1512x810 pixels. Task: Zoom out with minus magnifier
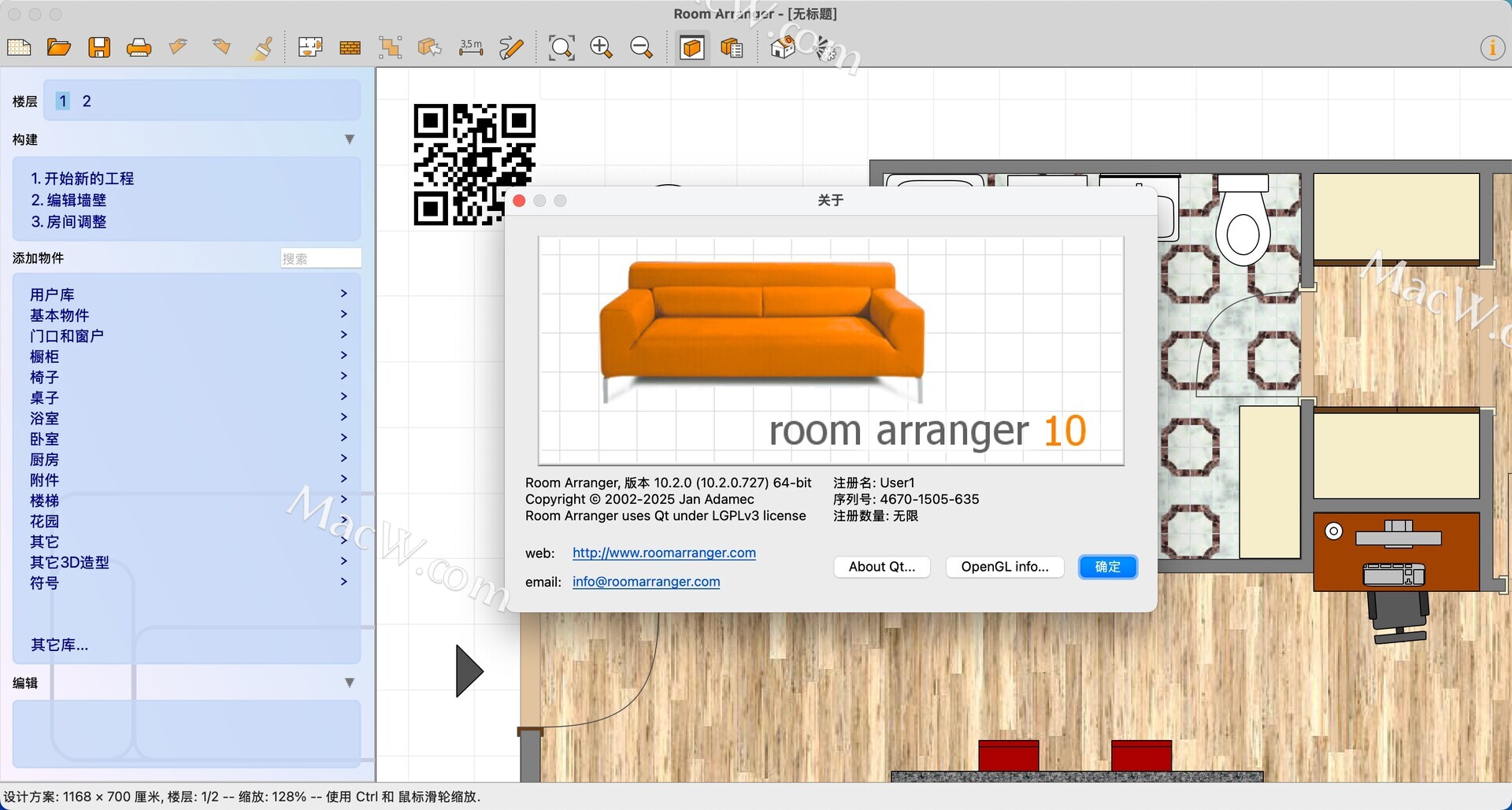[x=641, y=47]
